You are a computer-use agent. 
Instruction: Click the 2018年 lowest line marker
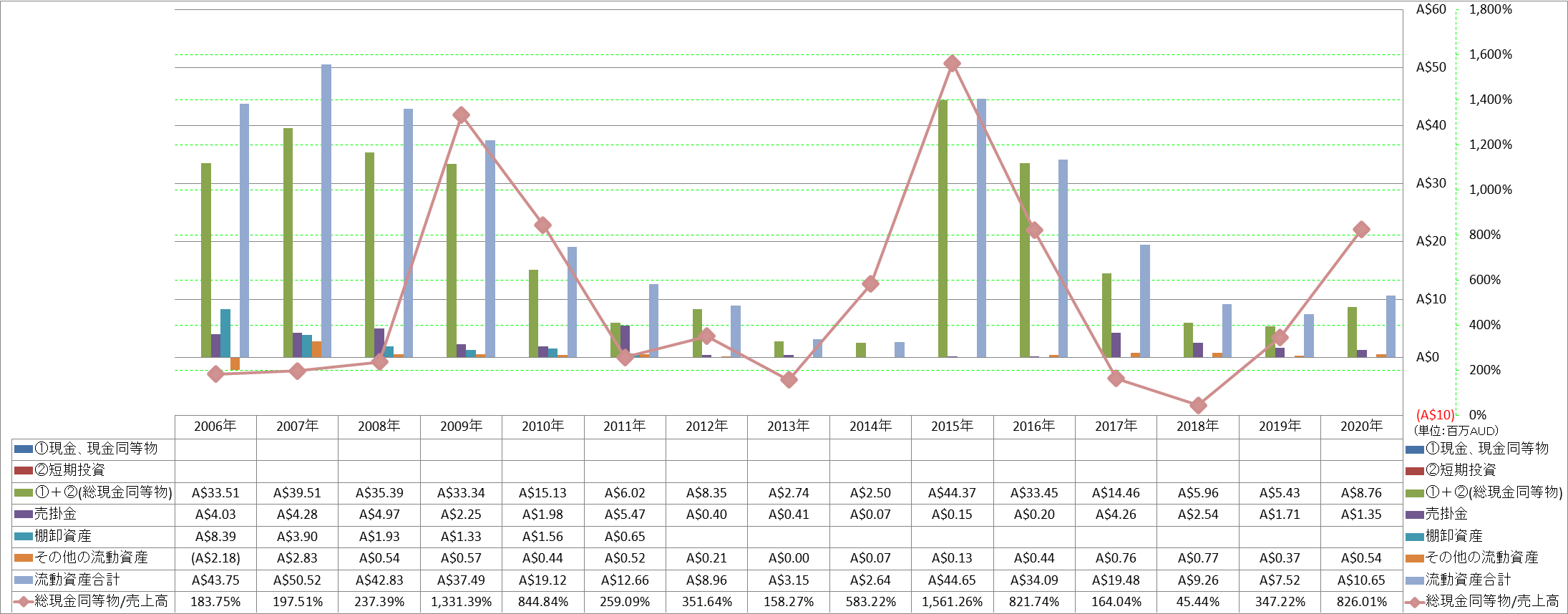click(1198, 405)
